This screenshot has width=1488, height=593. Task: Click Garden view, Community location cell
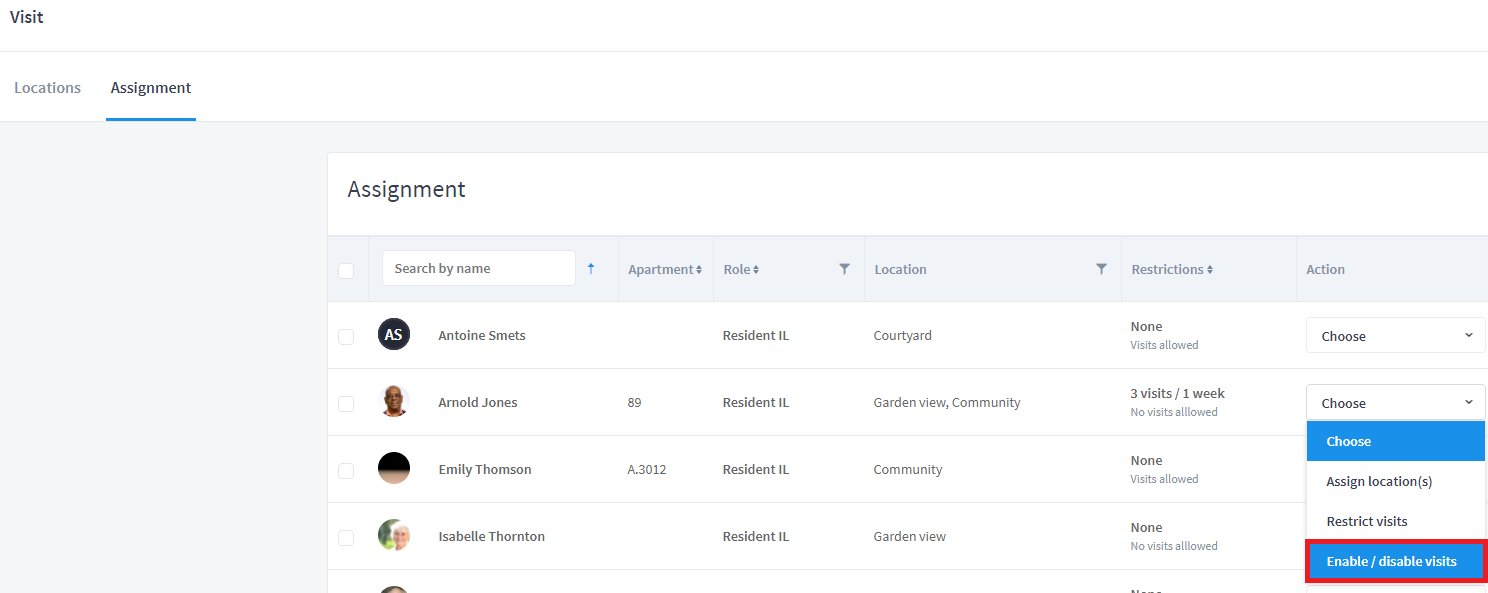pyautogui.click(x=947, y=403)
